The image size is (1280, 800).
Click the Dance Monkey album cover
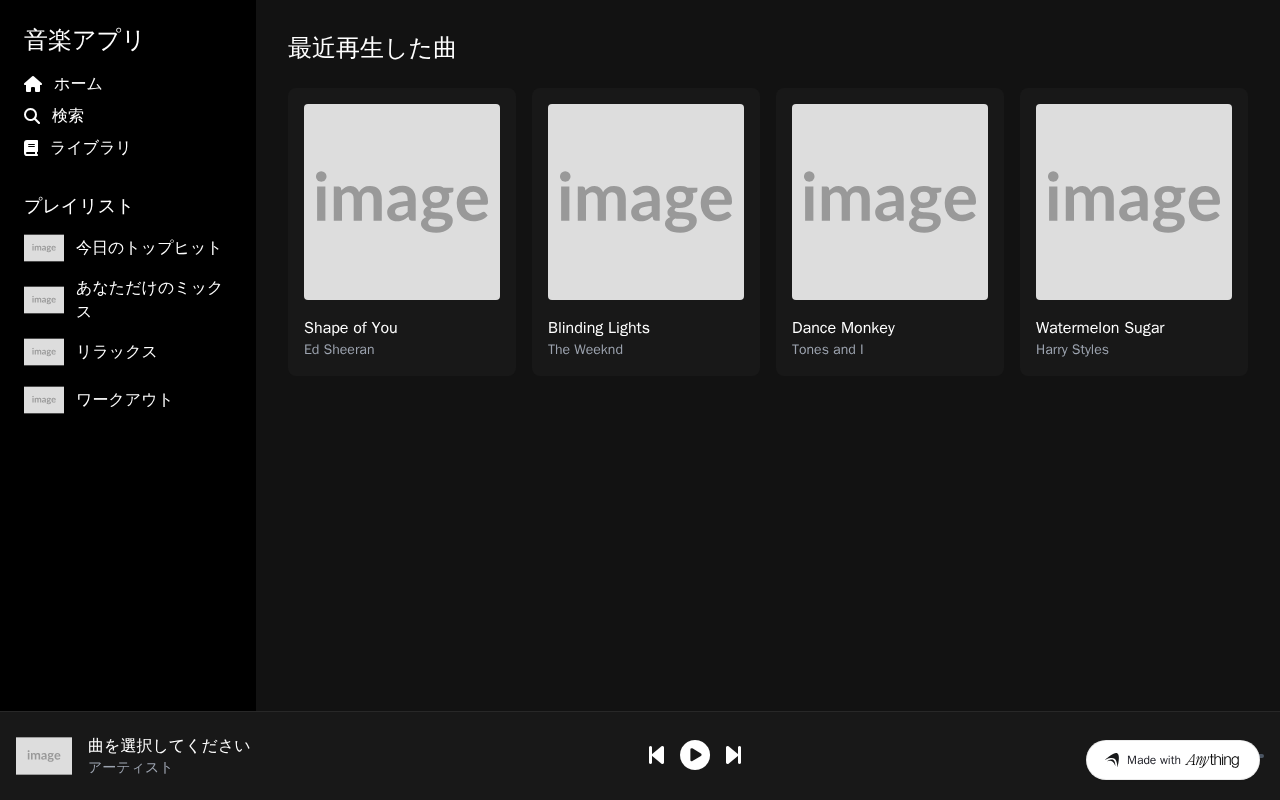point(890,202)
